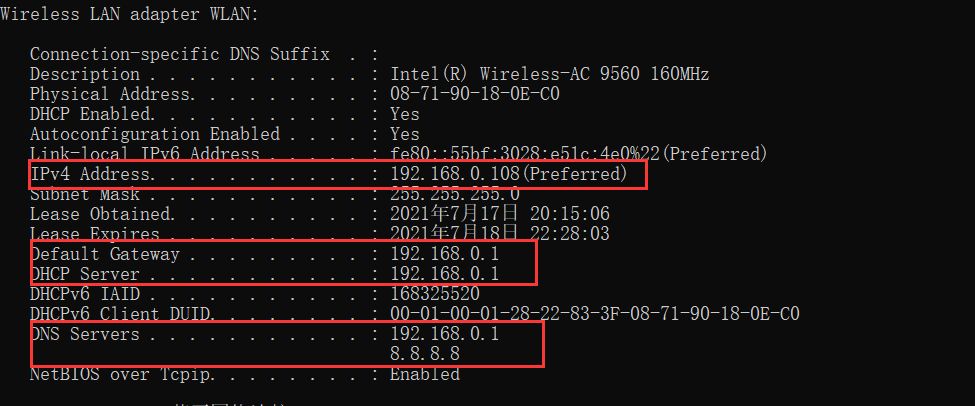Click the Yes value beside DHCP Enabled

405,114
